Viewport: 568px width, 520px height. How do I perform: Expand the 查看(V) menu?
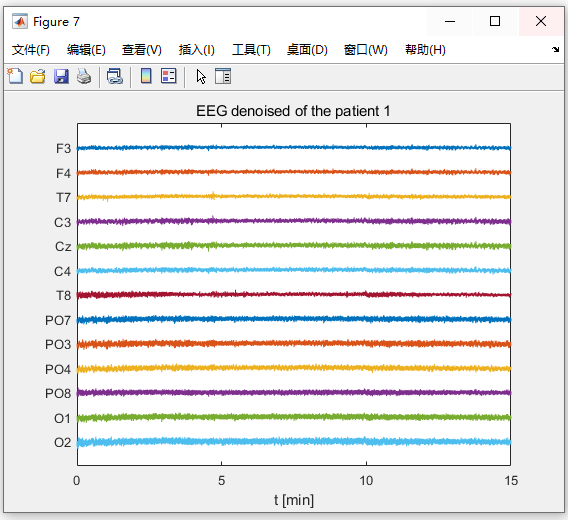pyautogui.click(x=142, y=50)
